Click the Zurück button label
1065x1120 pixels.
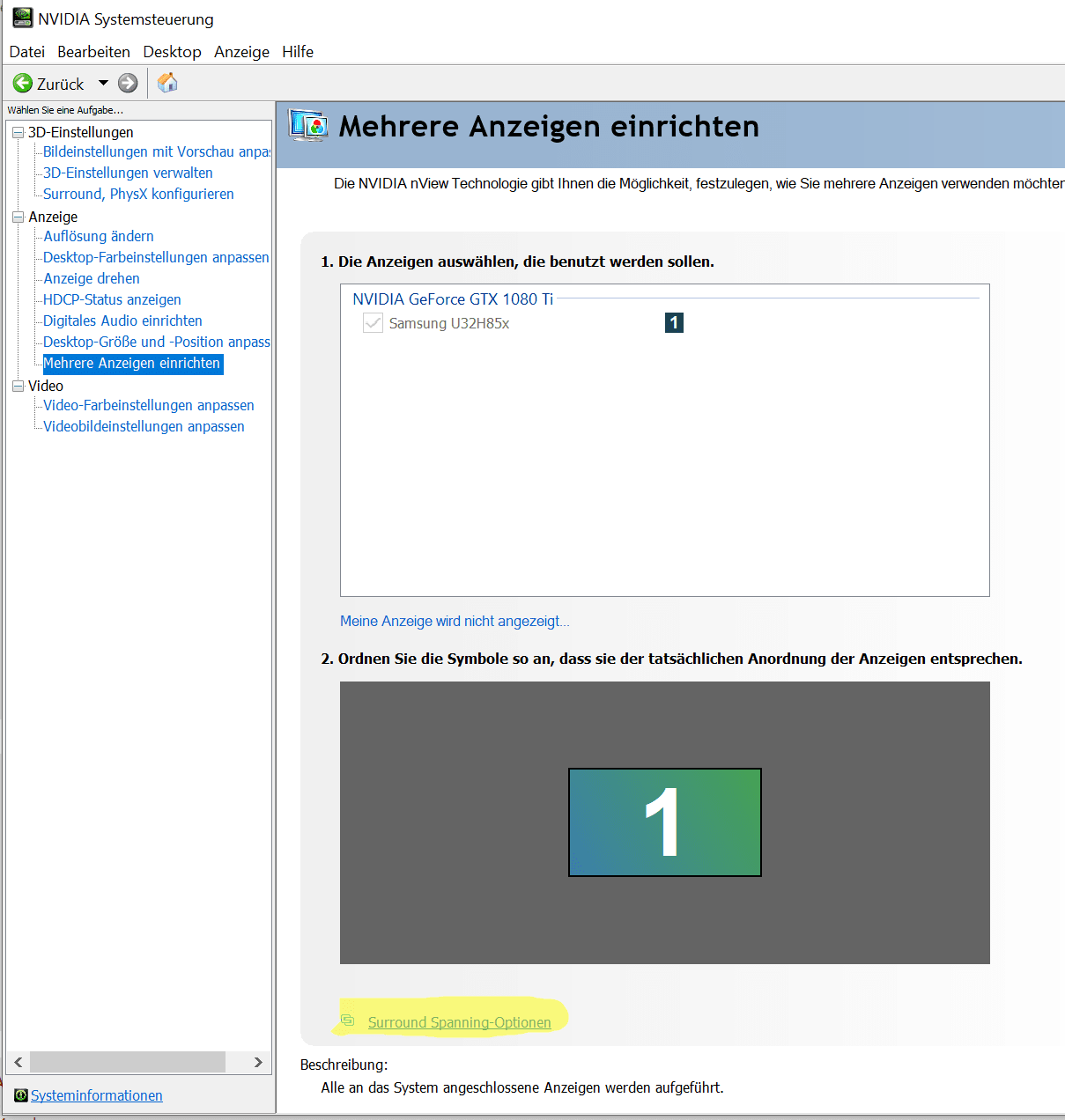[61, 85]
